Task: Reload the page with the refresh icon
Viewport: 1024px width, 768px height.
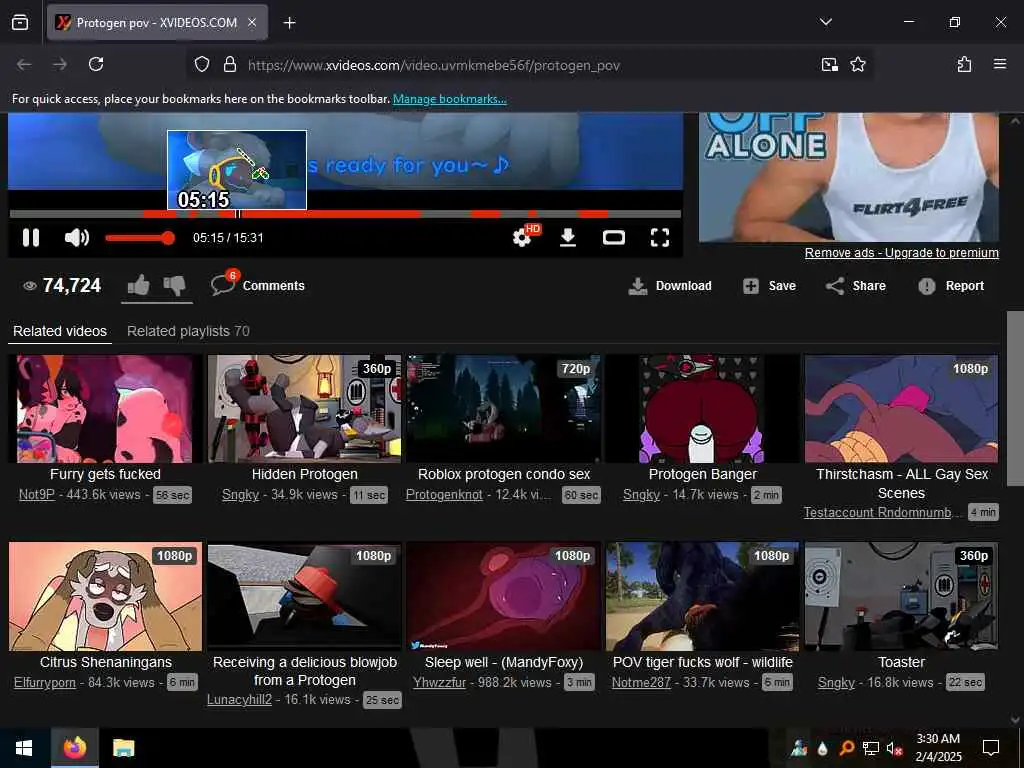Action: point(96,64)
